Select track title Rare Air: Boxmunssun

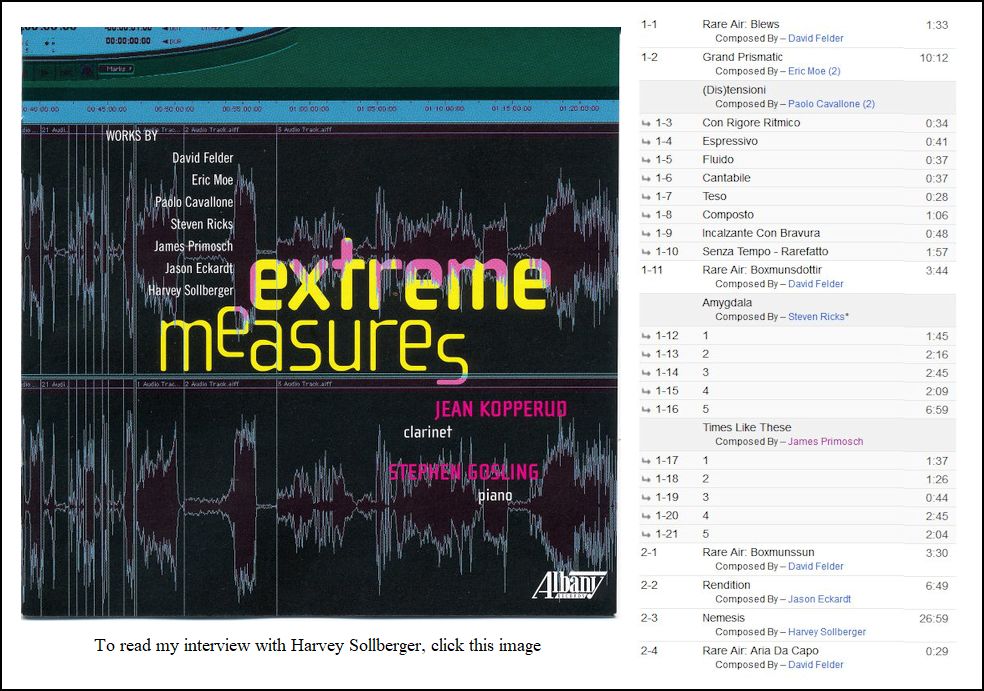[758, 552]
